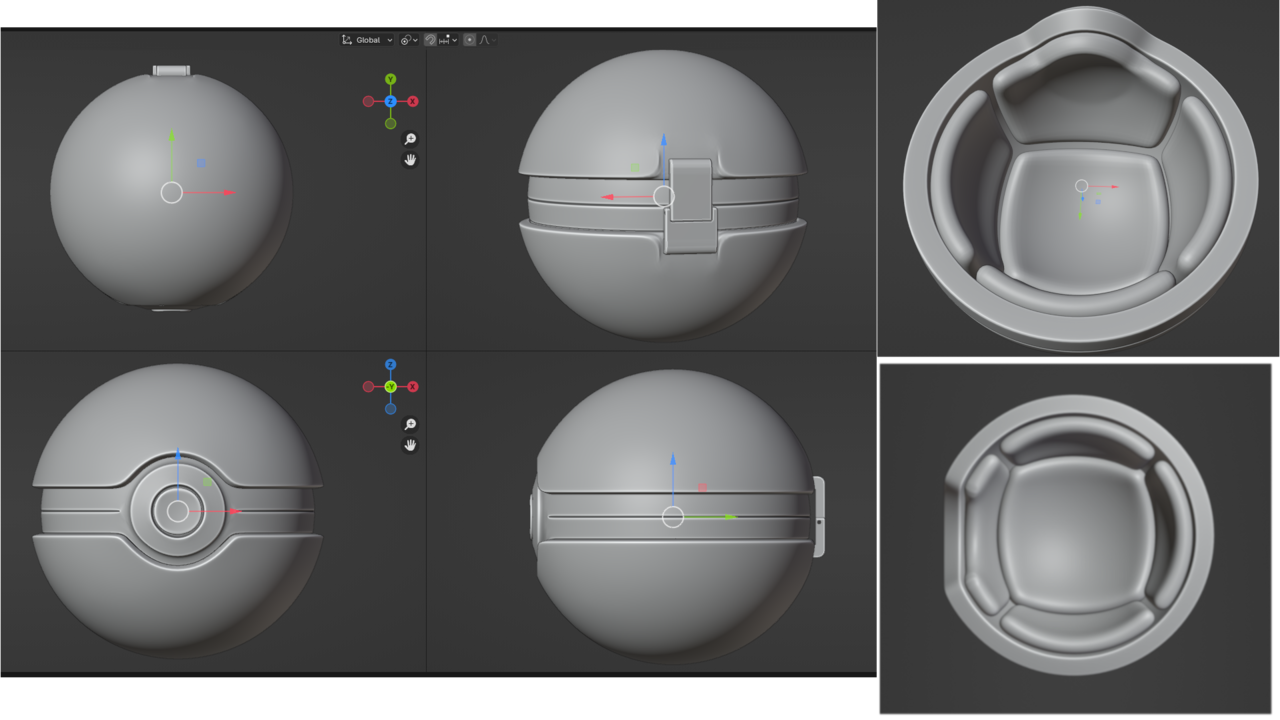
Task: Select Global from the orientation selector
Action: 367,39
